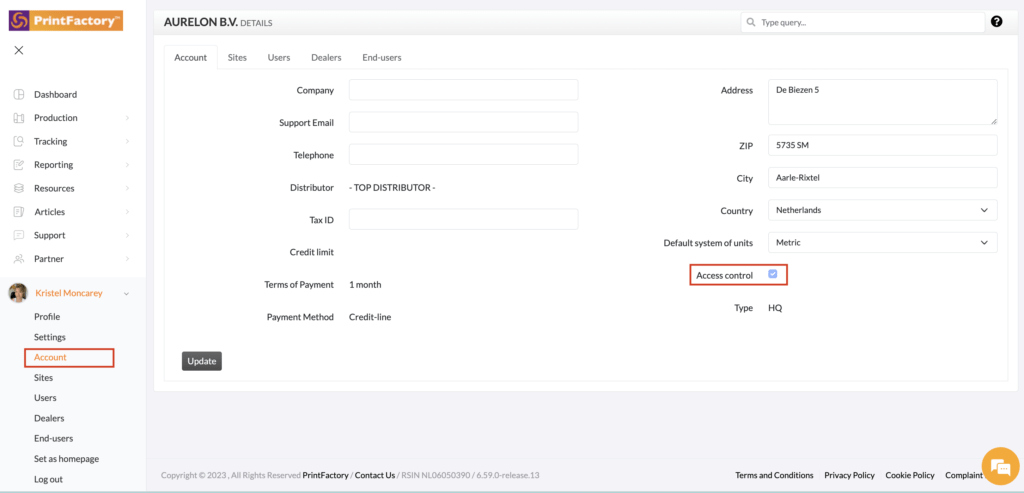
Task: Open the help question mark icon
Action: point(996,21)
